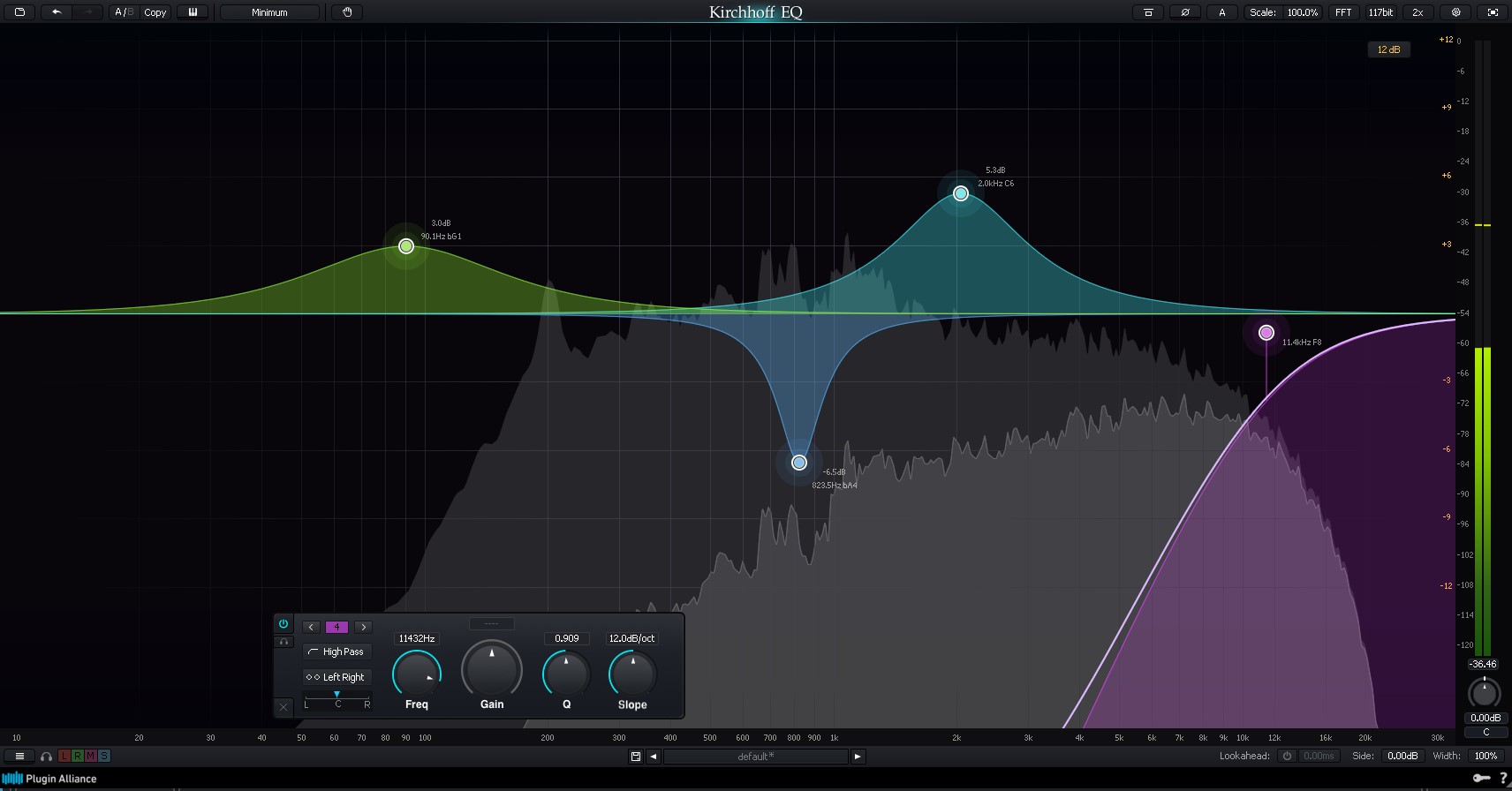
Task: Click the undo arrow
Action: tap(57, 12)
